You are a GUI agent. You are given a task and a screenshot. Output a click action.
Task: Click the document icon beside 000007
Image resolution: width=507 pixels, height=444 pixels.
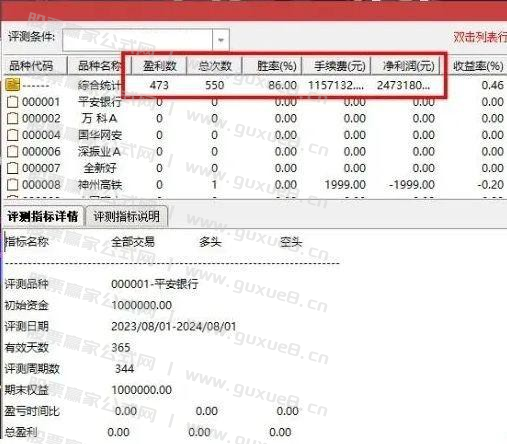click(13, 168)
